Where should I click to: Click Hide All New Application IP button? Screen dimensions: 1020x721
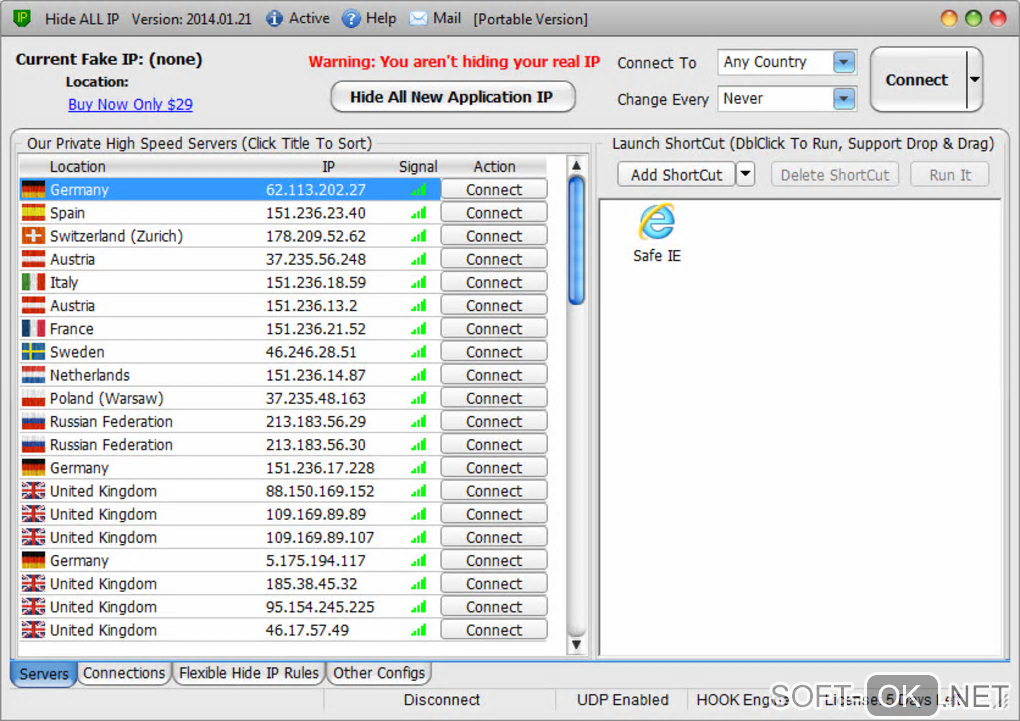tap(452, 97)
